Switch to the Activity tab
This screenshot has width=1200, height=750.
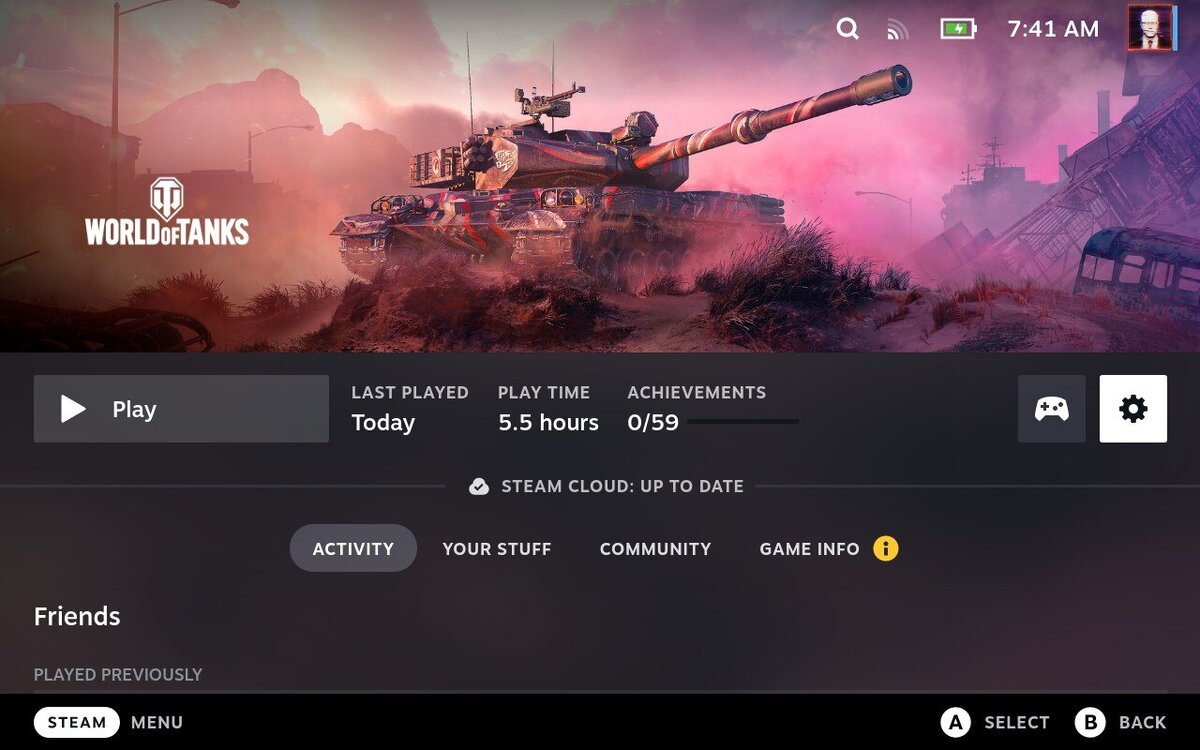[x=353, y=548]
